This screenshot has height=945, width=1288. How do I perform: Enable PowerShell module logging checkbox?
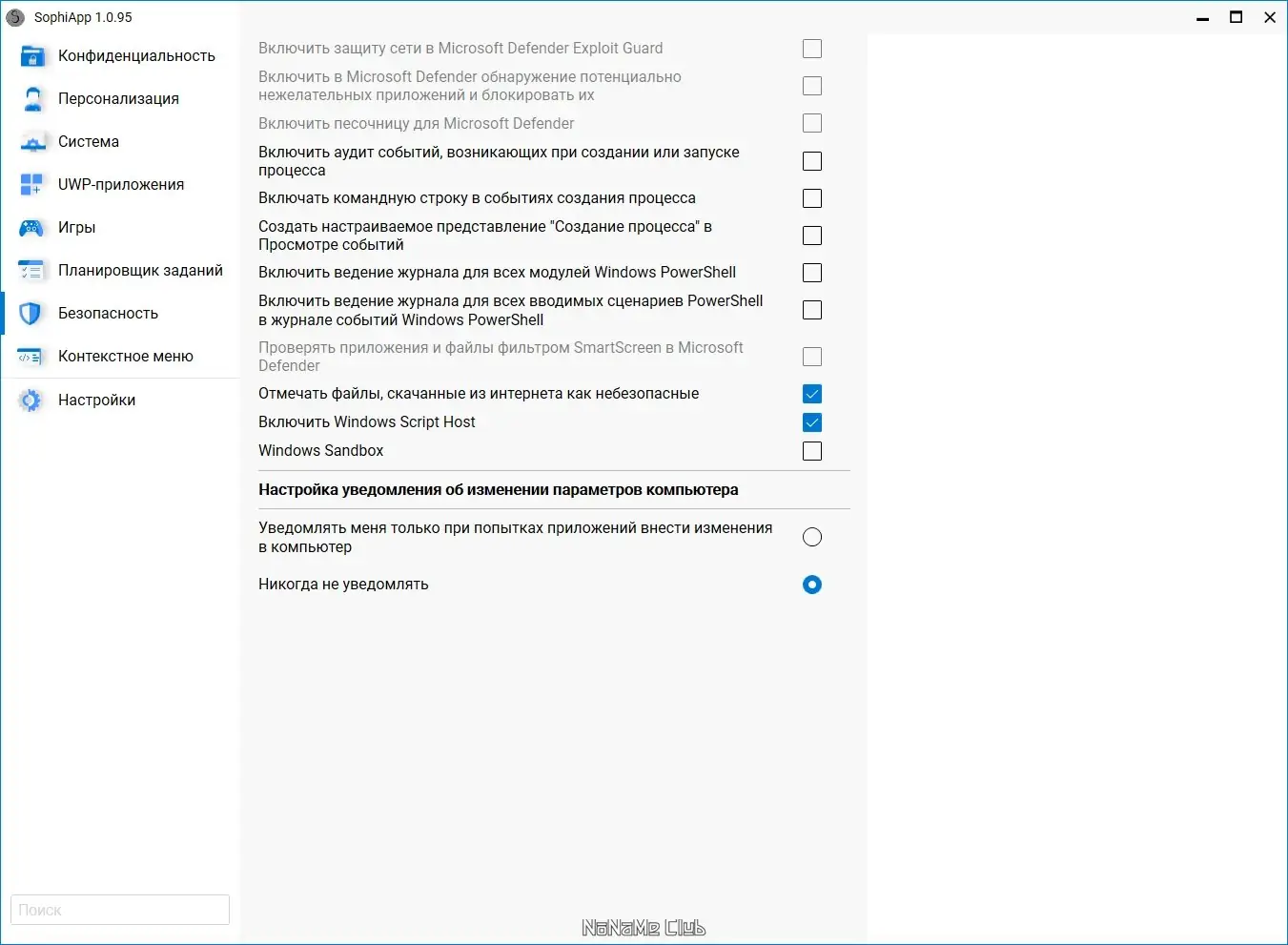pyautogui.click(x=812, y=273)
